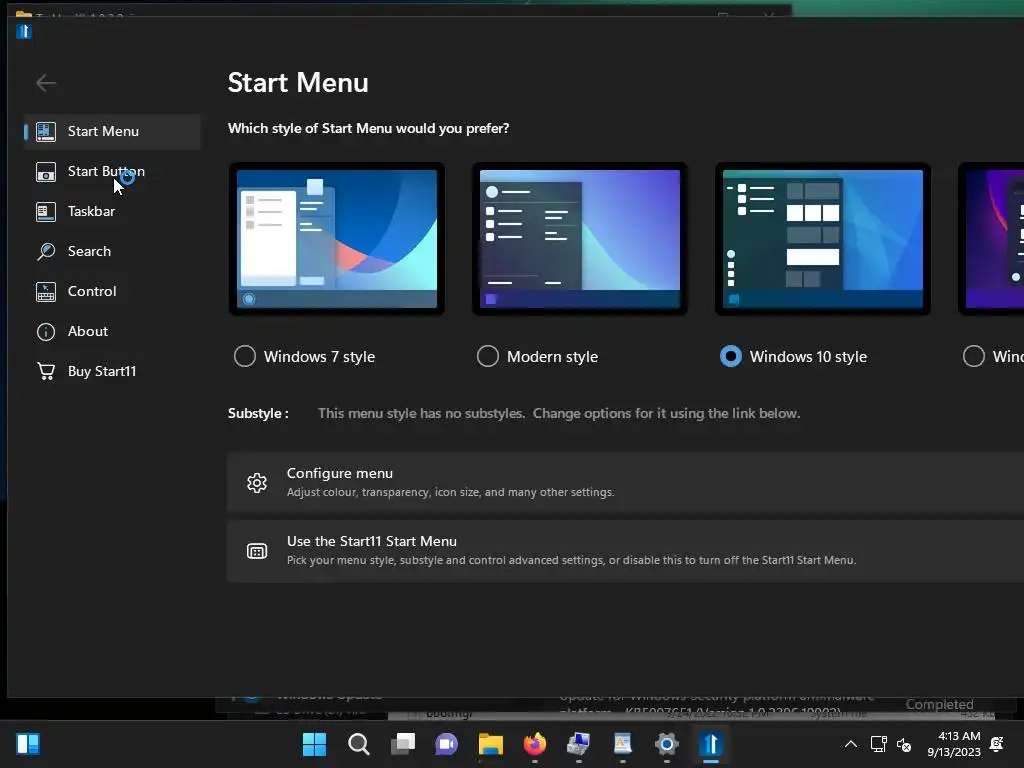Expand Use the Start11 Start Menu
Image resolution: width=1024 pixels, height=768 pixels.
625,551
